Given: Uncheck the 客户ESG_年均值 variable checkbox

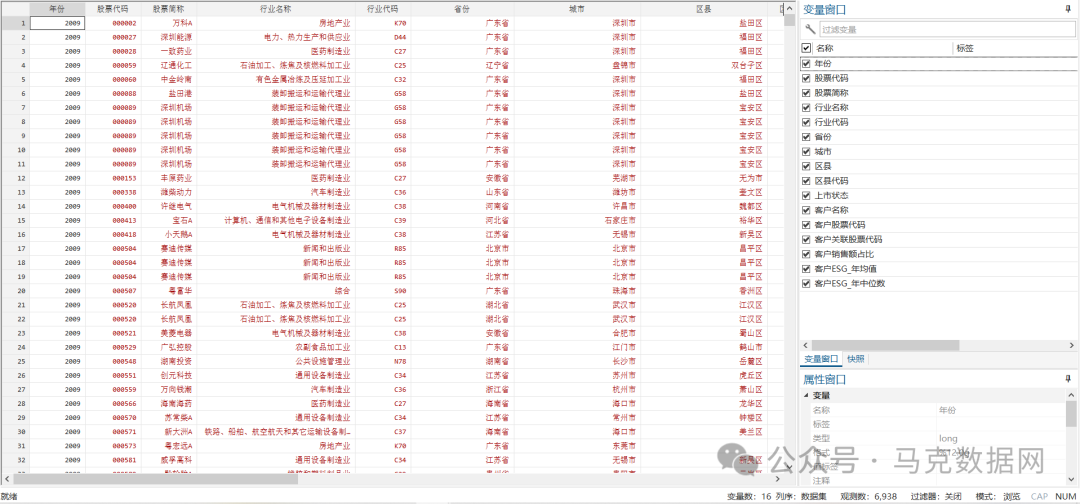Looking at the screenshot, I should pyautogui.click(x=807, y=269).
